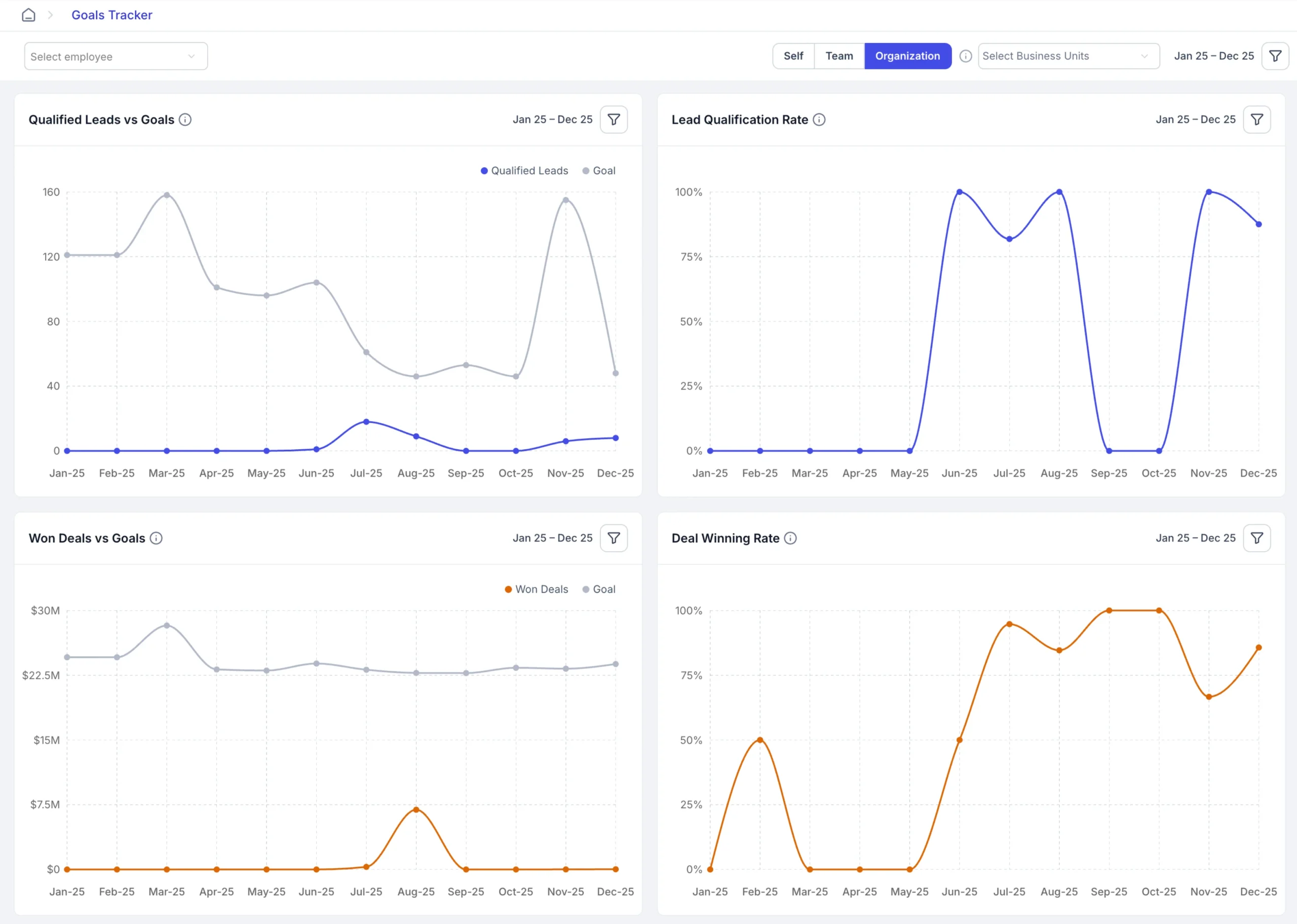Select Jun-25 point on Deal Winning Rate

coord(960,740)
